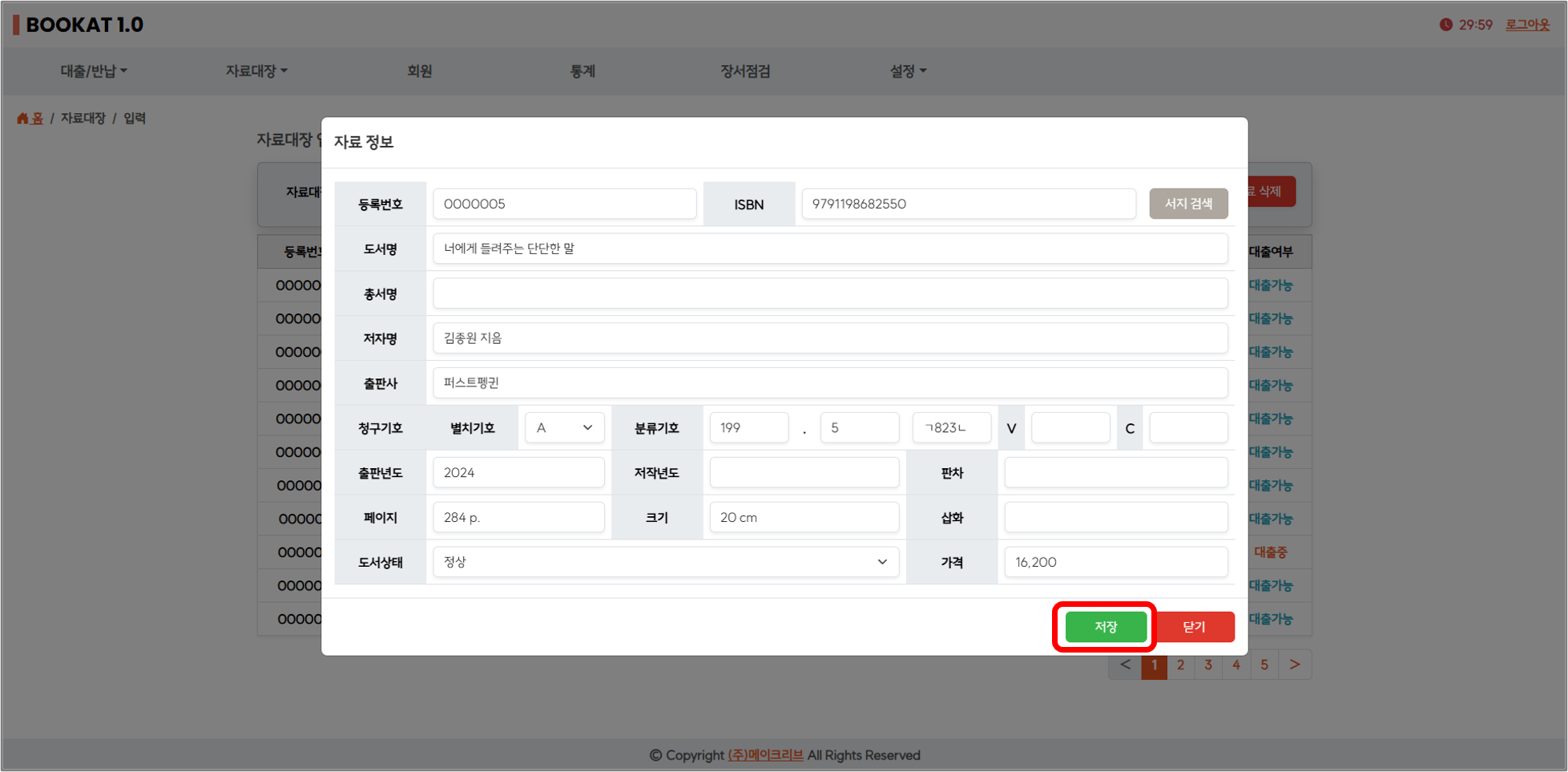1568x772 pixels.
Task: Click the BOOKAT 1.0 logo
Action: coord(79,25)
